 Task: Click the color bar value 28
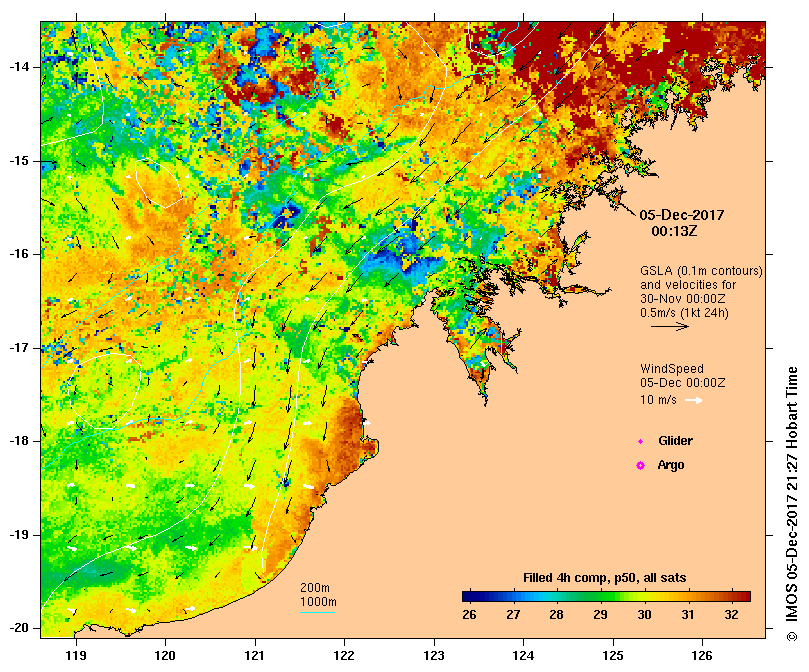coord(556,615)
